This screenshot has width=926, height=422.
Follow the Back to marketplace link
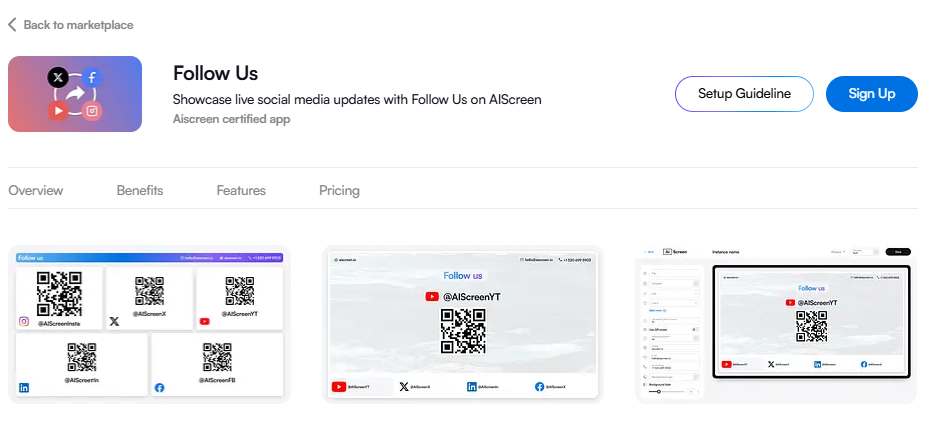coord(78,25)
